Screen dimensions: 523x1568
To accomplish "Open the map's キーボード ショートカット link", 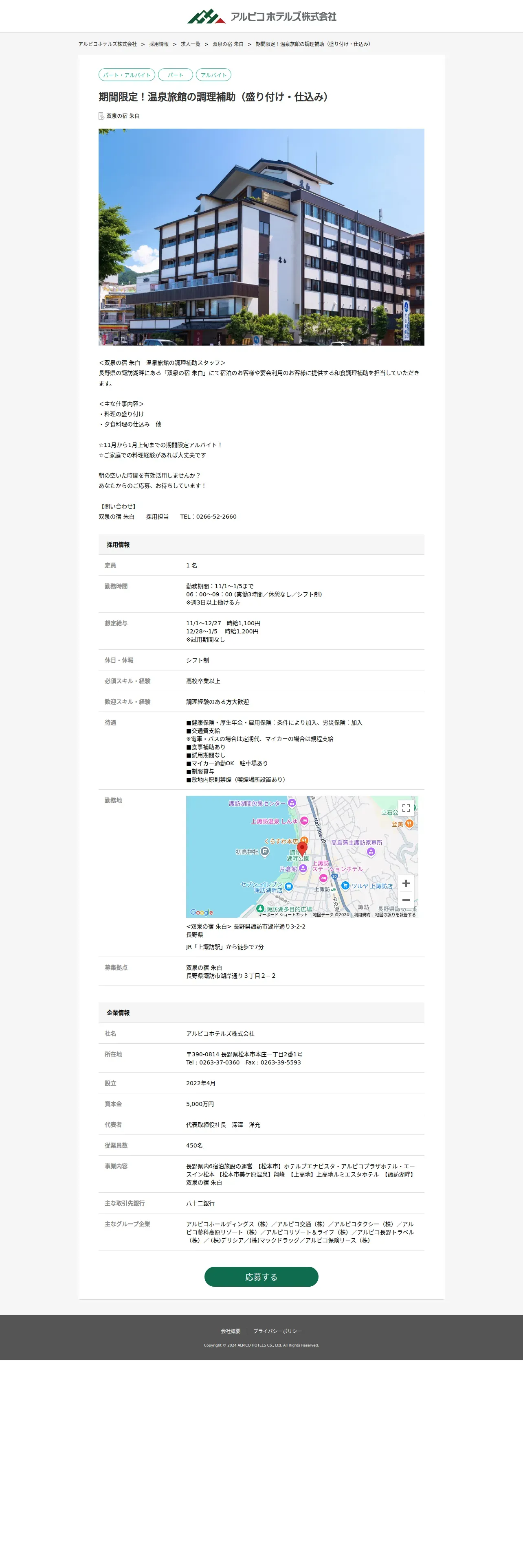I will coord(283,914).
